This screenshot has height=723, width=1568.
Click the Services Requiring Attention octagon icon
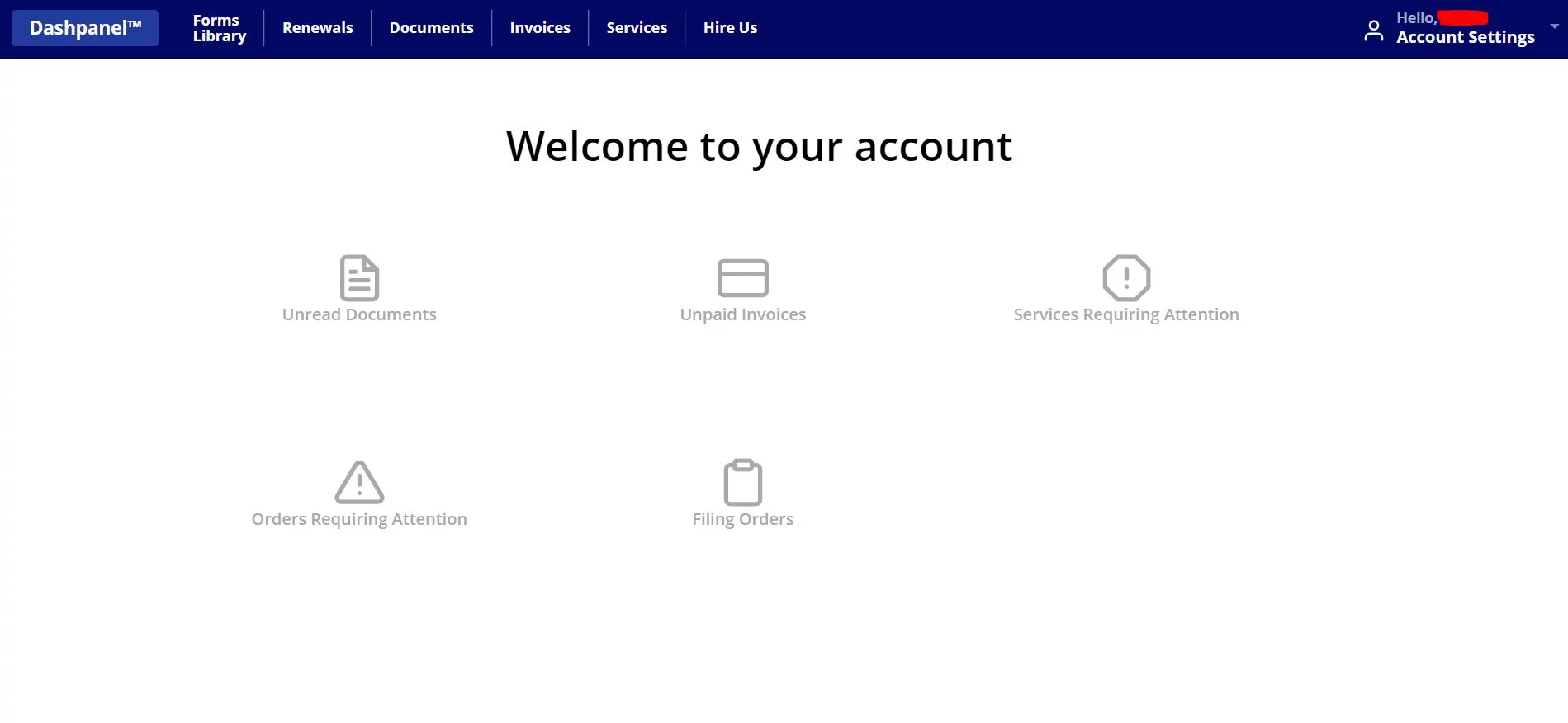coord(1126,278)
